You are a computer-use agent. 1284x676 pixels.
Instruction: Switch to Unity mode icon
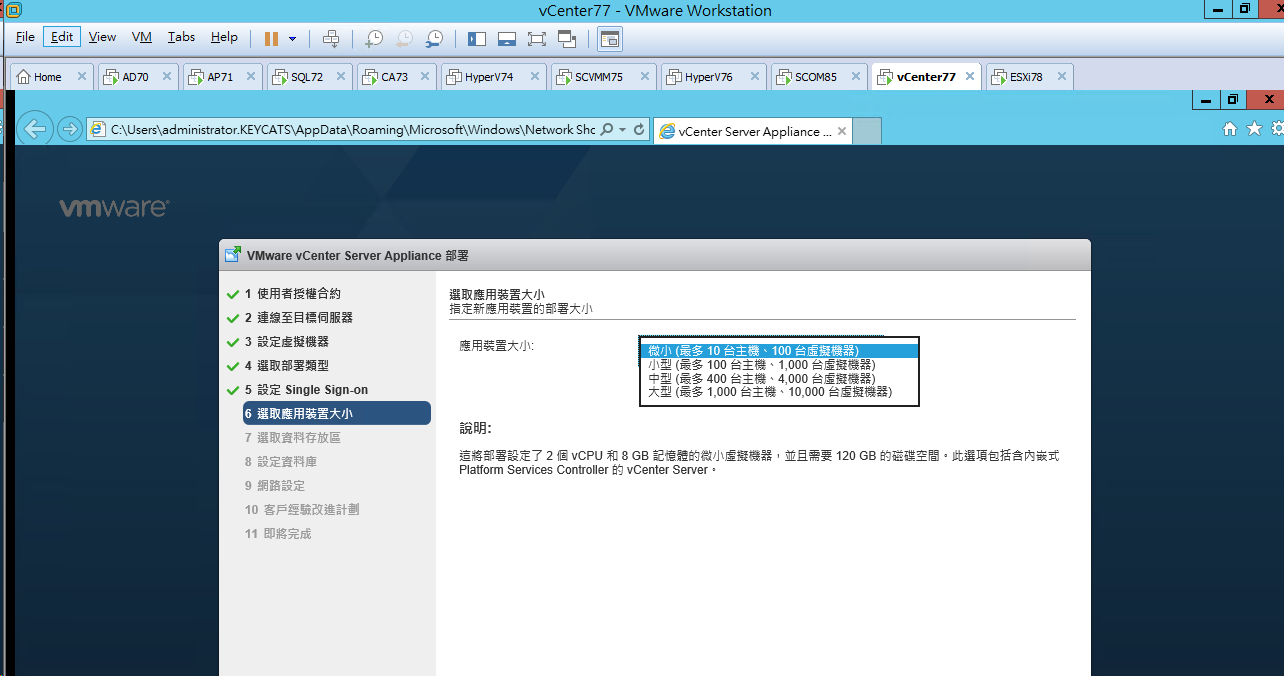[x=567, y=39]
